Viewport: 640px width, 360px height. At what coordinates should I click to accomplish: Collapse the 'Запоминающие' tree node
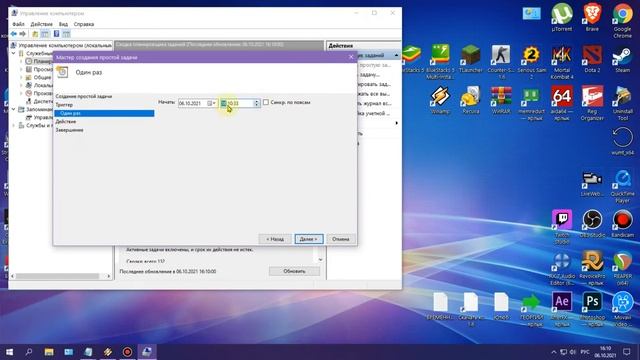pyautogui.click(x=14, y=109)
